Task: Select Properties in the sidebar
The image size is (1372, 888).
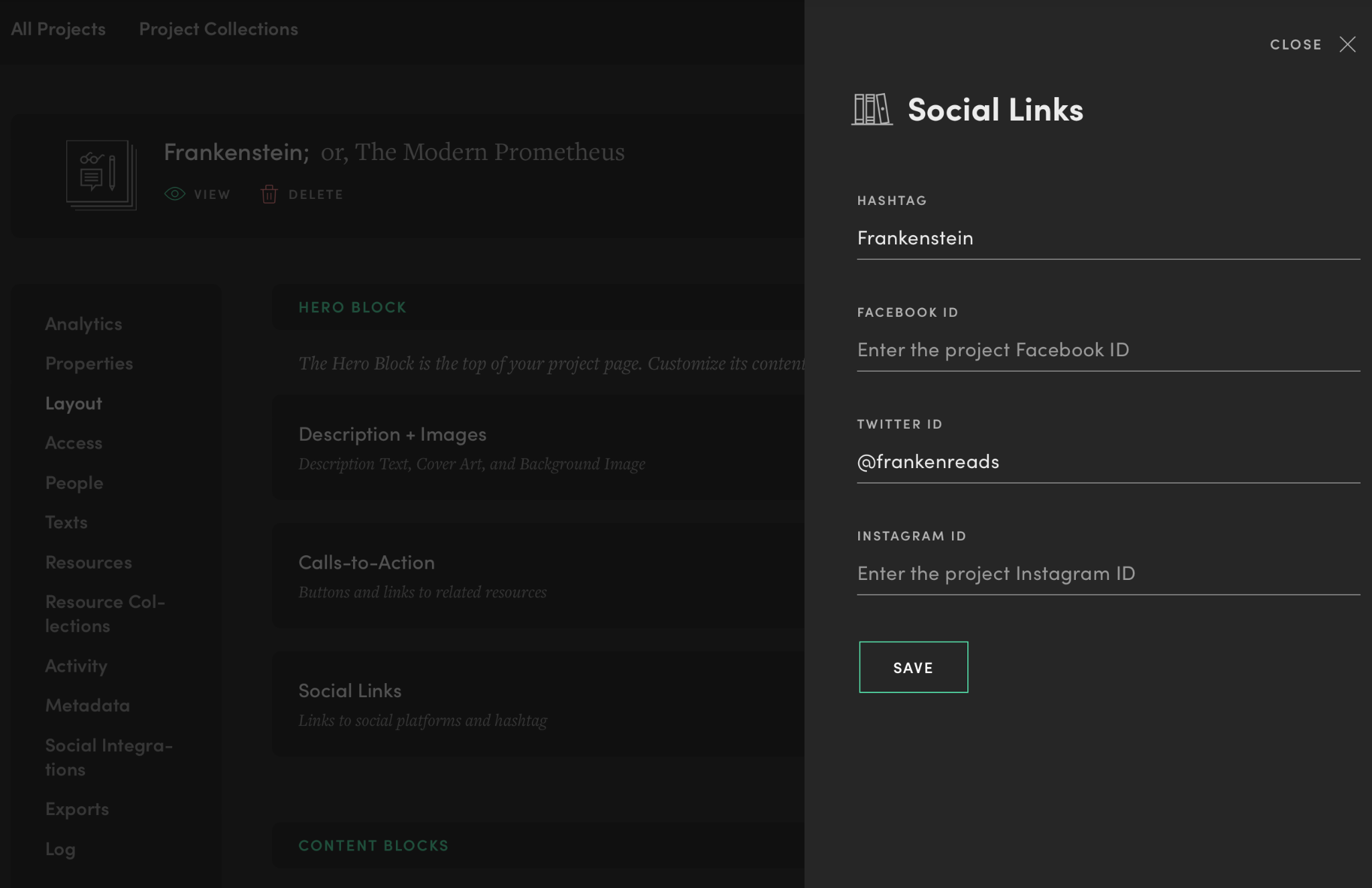Action: coord(89,364)
